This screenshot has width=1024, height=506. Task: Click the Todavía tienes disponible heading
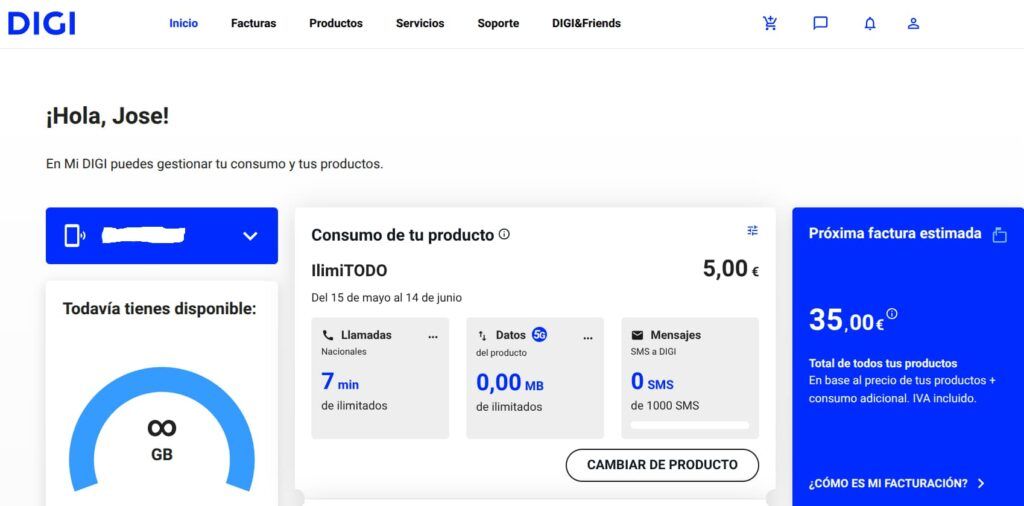point(159,309)
